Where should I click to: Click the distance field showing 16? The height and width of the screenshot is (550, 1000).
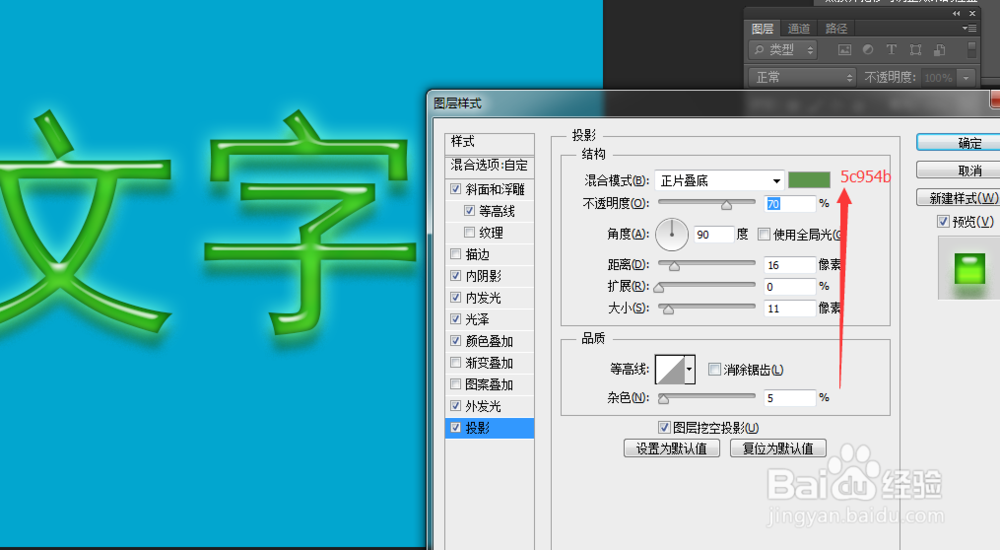click(790, 265)
